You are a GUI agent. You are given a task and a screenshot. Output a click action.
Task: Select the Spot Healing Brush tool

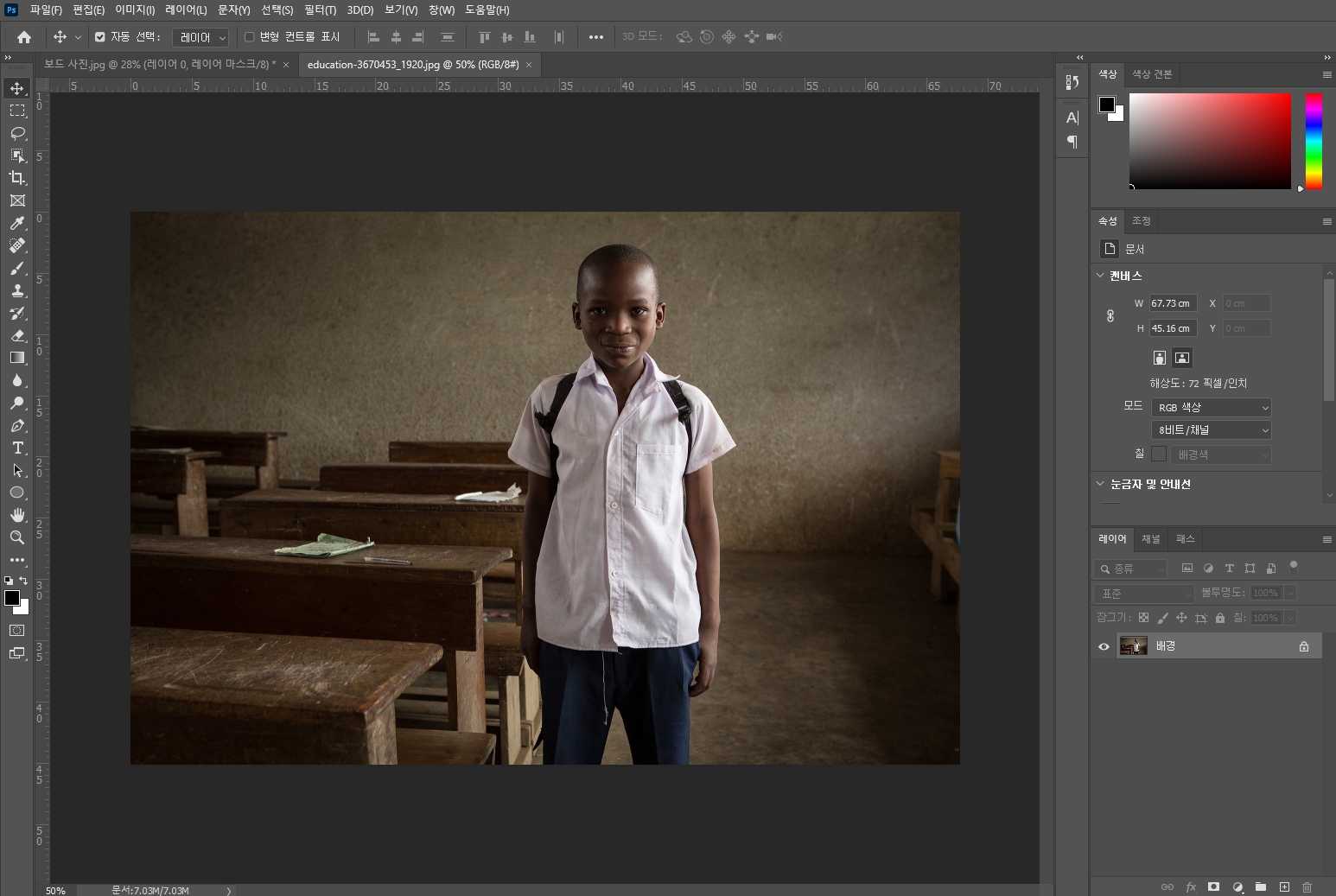point(16,245)
